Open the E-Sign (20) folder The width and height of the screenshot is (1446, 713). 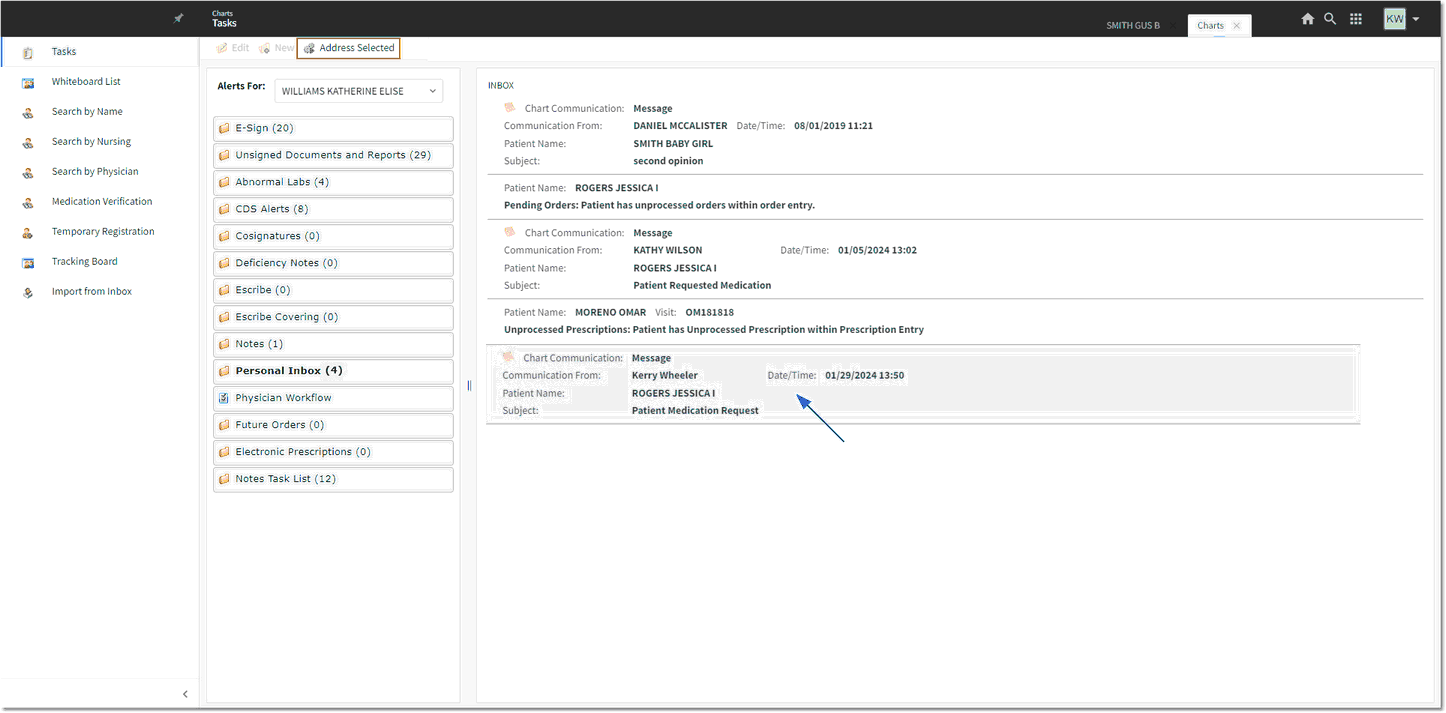(x=333, y=128)
